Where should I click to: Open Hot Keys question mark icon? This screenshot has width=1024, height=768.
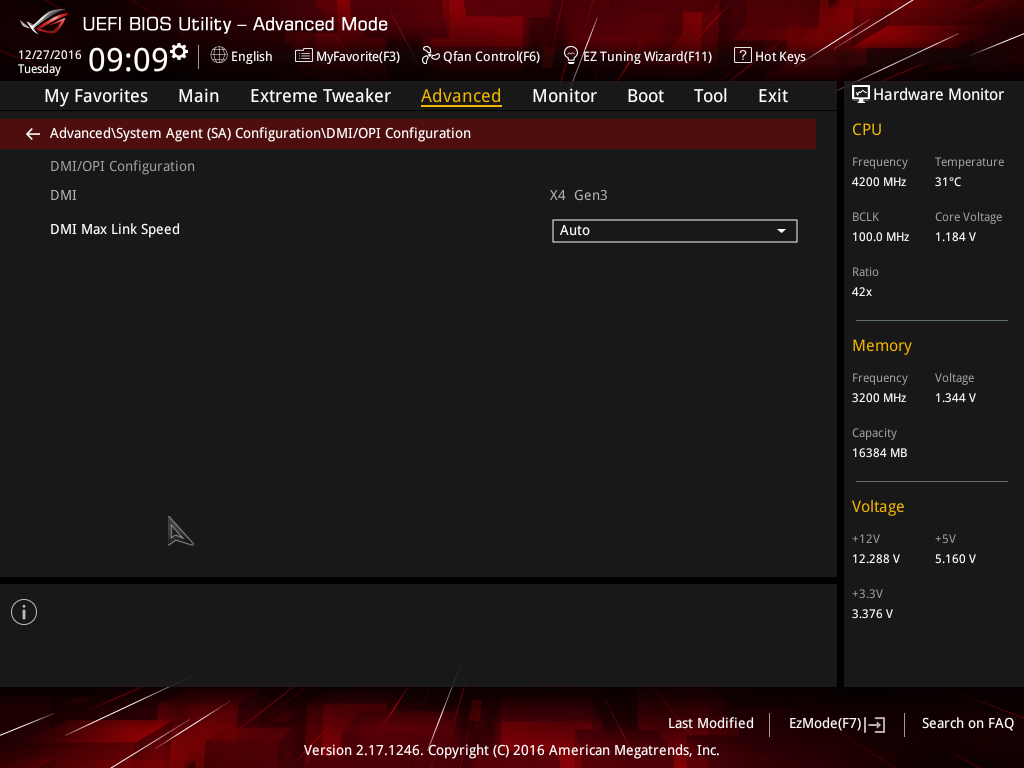(742, 56)
